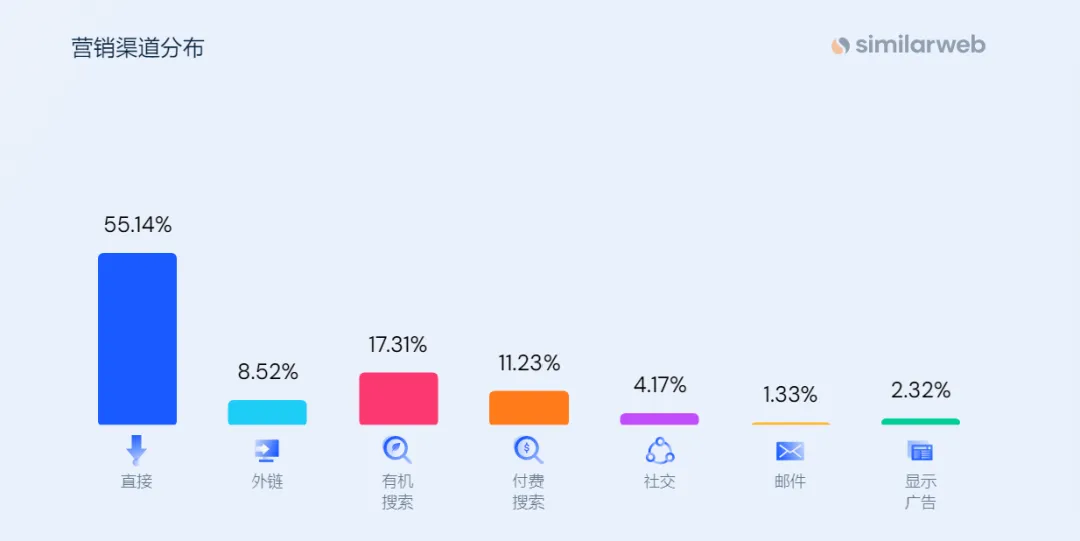
Task: Click the orange Paid Search bar
Action: [x=529, y=408]
